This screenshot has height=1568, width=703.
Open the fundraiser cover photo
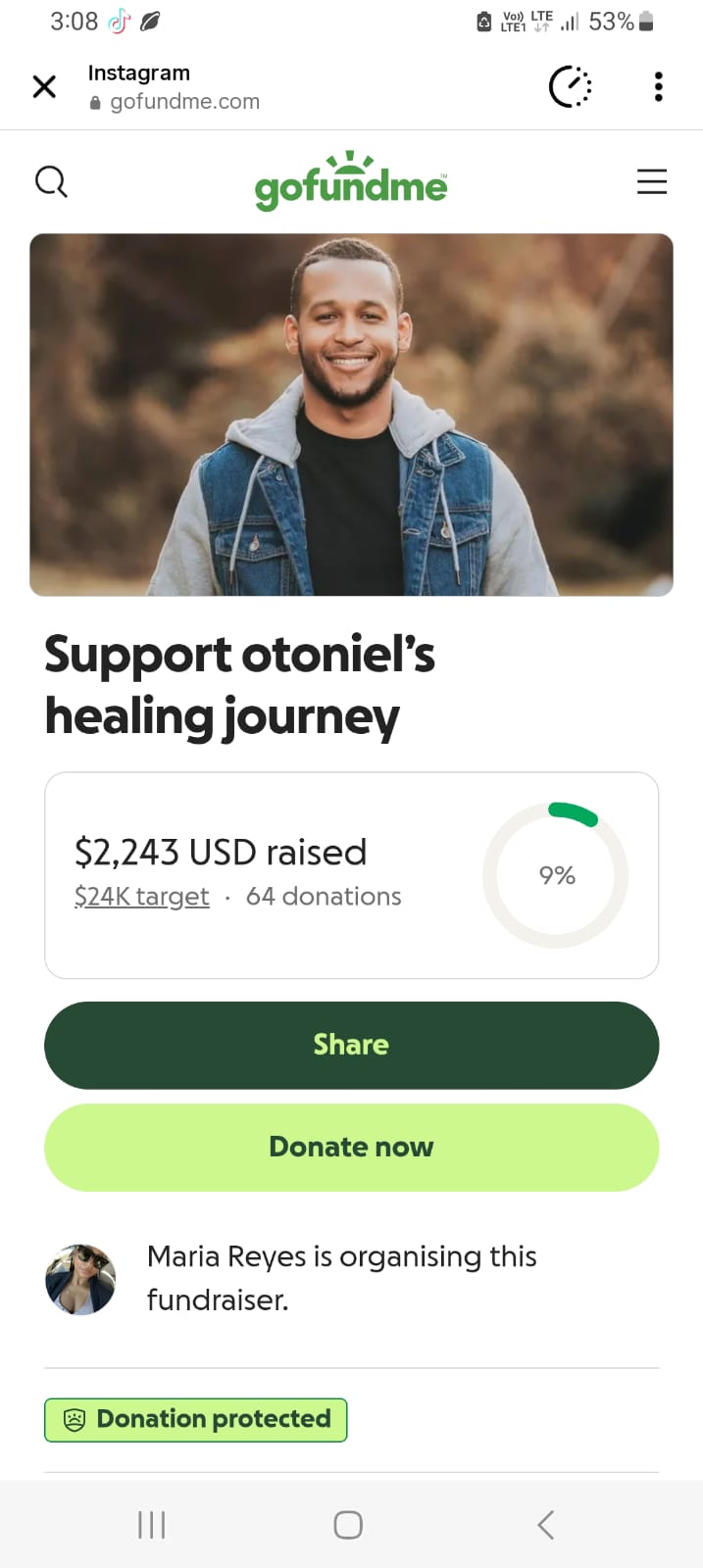(x=351, y=415)
